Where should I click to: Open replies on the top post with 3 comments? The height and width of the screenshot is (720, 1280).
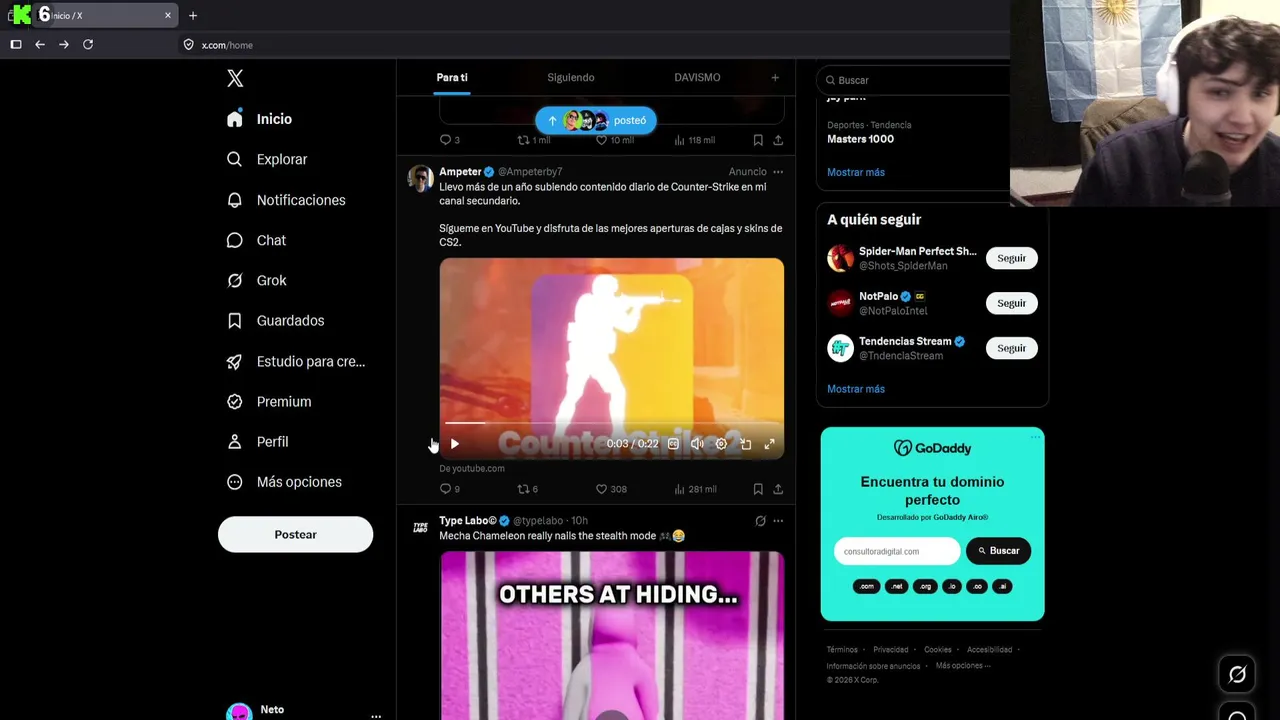(x=450, y=140)
